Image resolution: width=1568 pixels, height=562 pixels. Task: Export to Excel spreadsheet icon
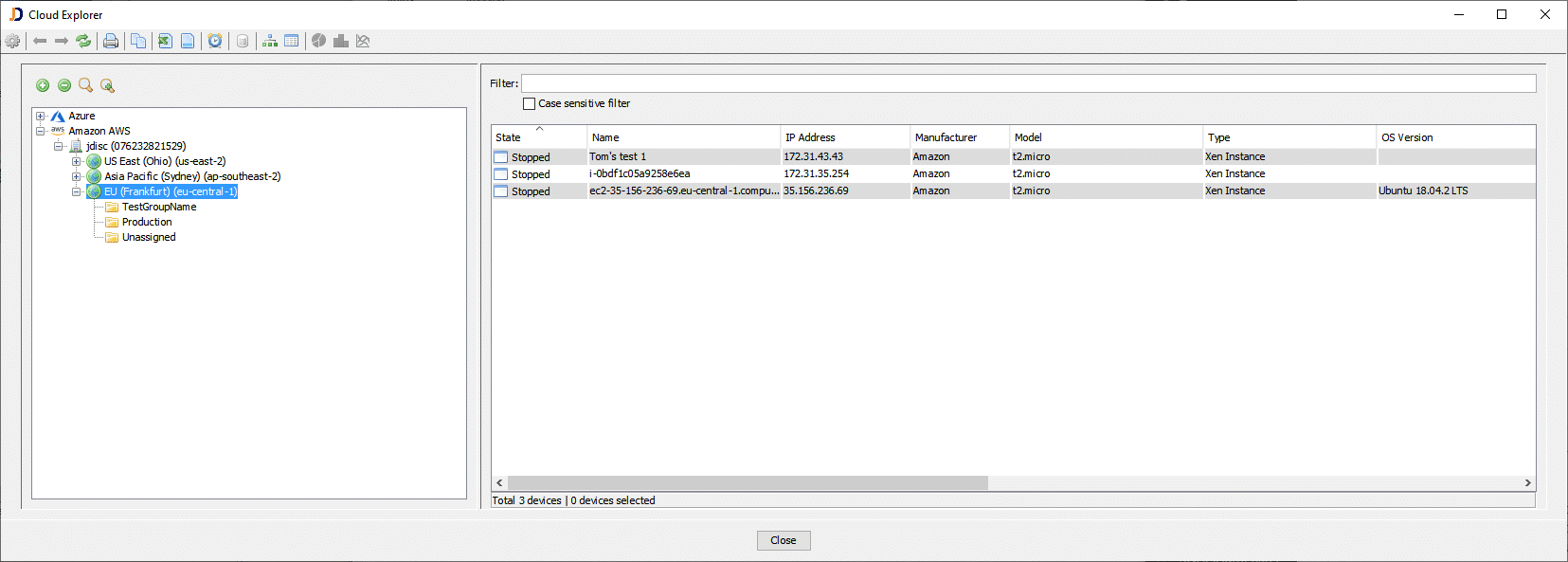click(x=165, y=41)
